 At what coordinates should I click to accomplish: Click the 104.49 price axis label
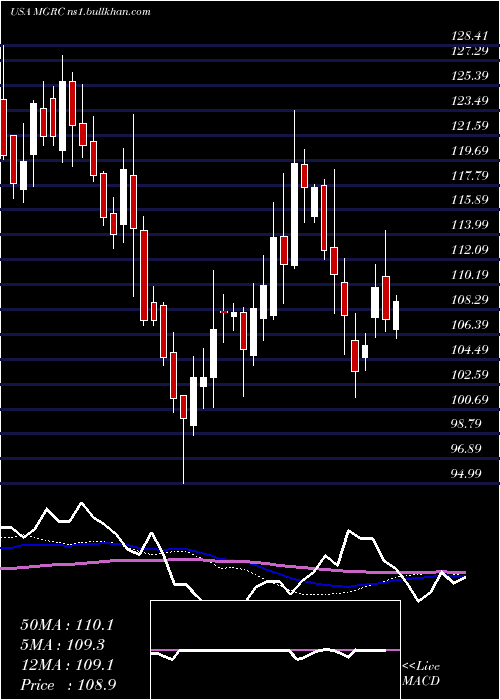pyautogui.click(x=468, y=350)
